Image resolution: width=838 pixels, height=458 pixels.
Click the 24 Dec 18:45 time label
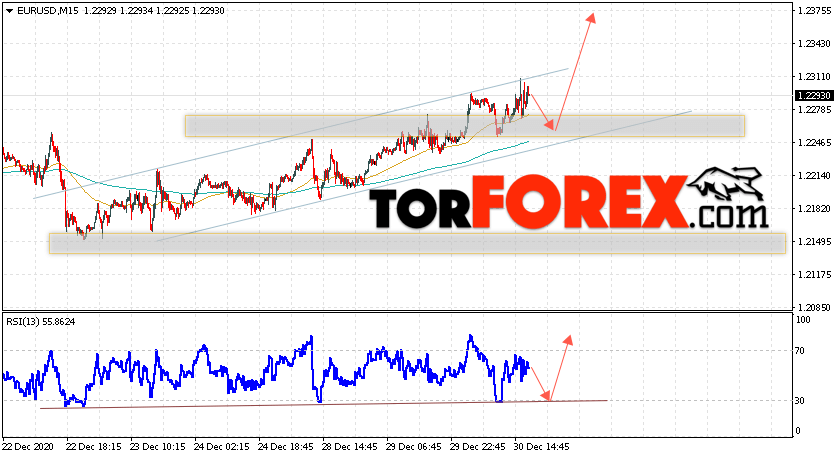(x=285, y=446)
